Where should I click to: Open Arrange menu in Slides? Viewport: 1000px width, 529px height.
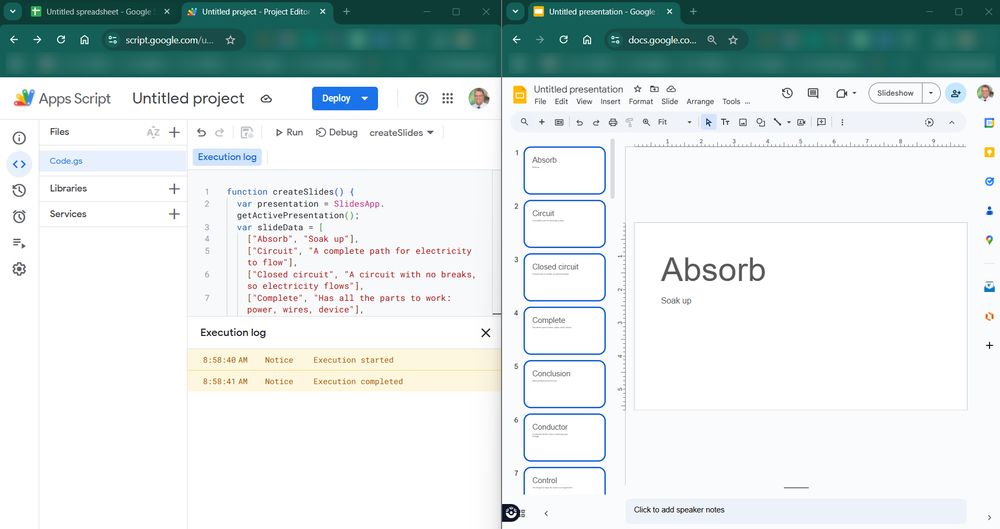click(x=700, y=101)
